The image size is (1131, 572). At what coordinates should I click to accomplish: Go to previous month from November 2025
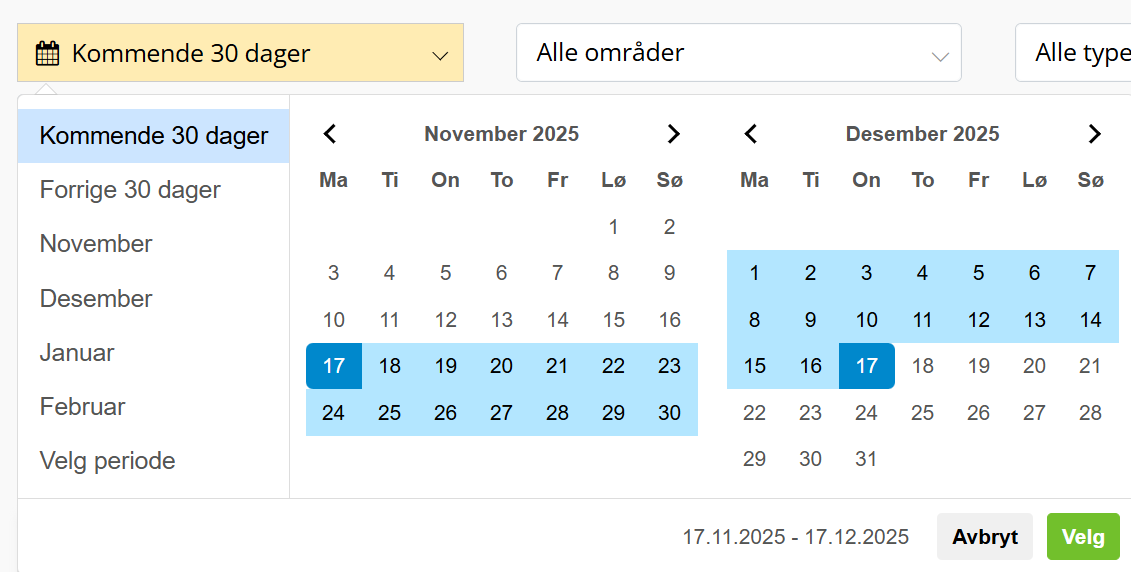[331, 134]
